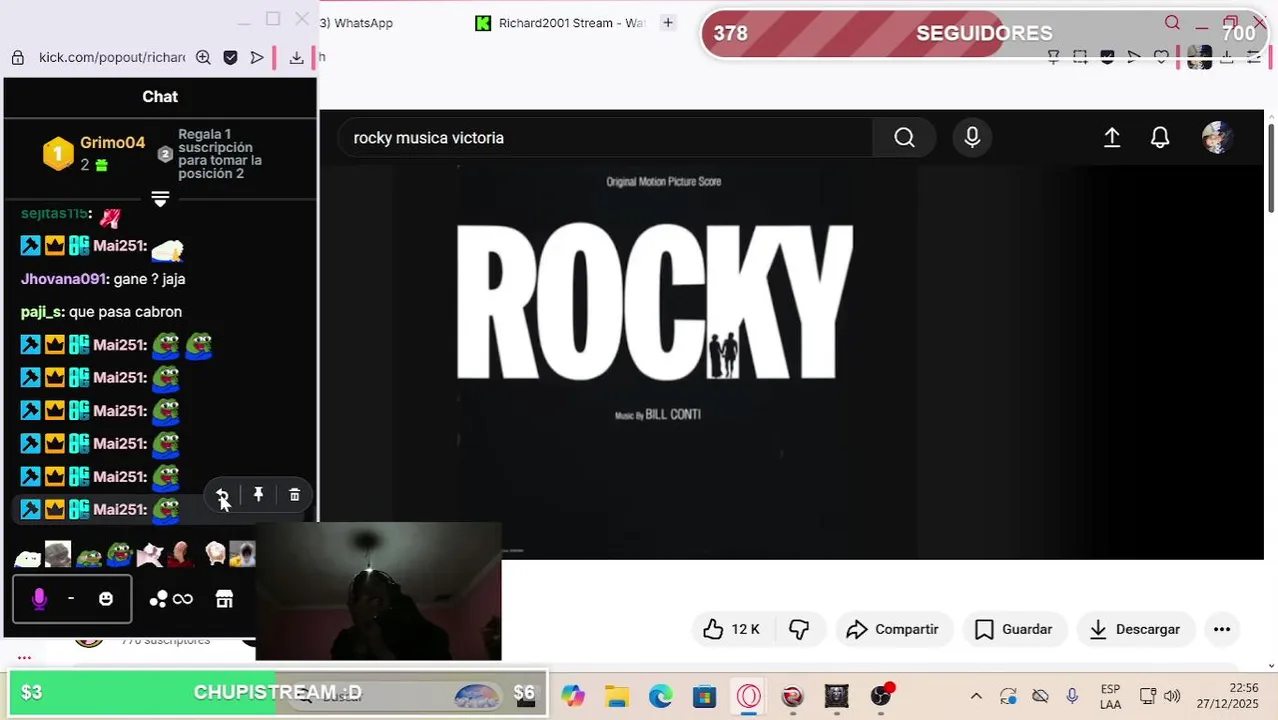1278x720 pixels.
Task: Click the Chat header title
Action: [x=160, y=97]
